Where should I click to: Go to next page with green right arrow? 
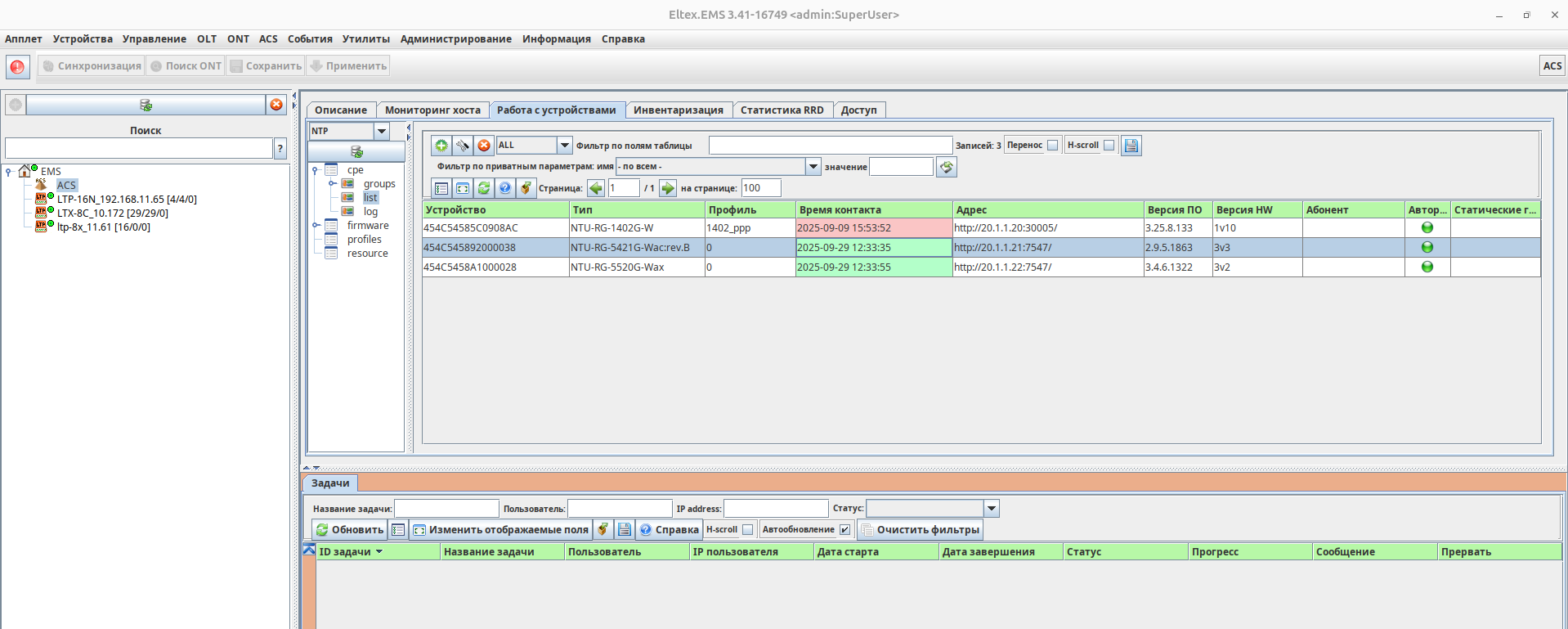[x=668, y=188]
